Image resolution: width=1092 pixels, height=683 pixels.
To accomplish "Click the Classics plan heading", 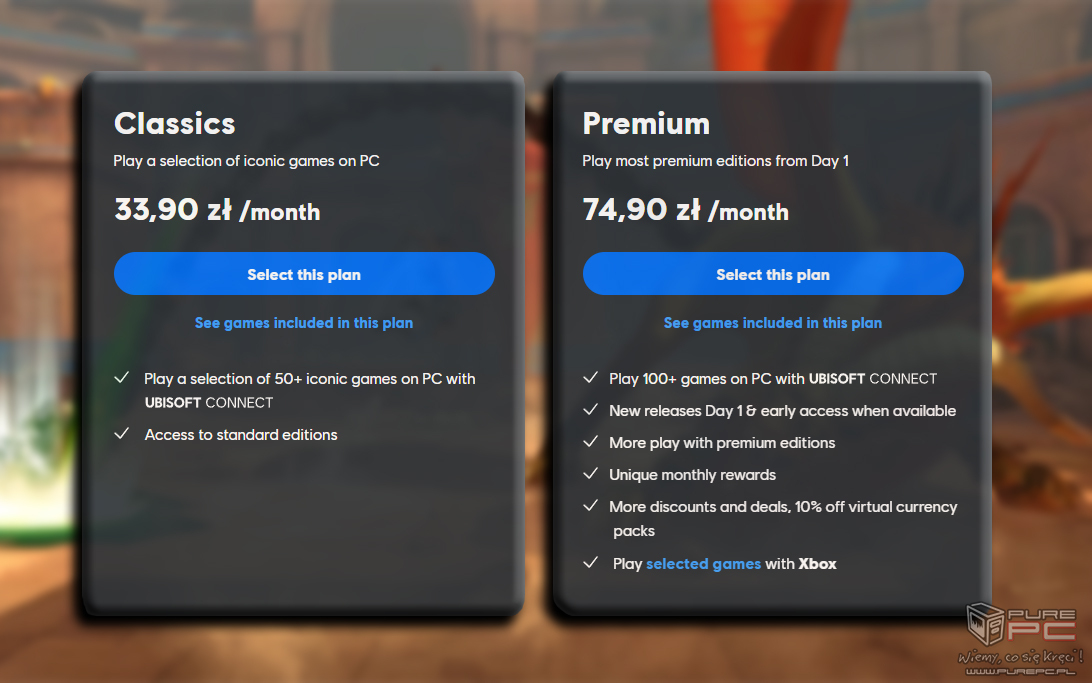I will coord(175,123).
